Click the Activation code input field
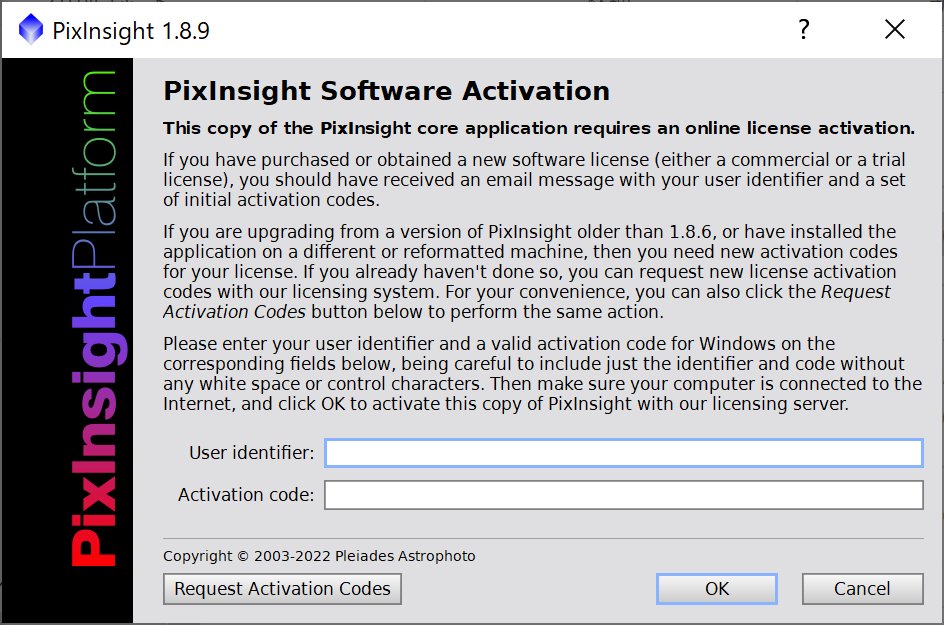Viewport: 944px width, 625px height. tap(624, 495)
